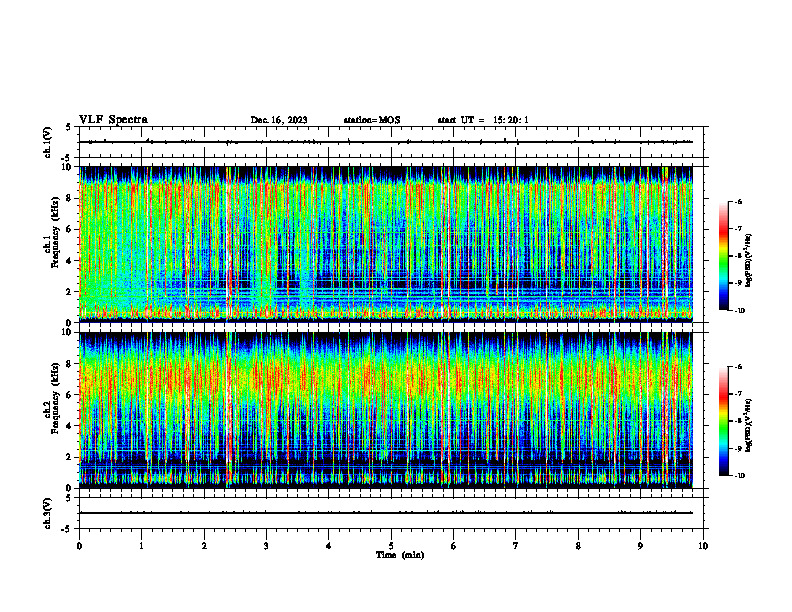The image size is (792, 612).
Task: Click the ch.1 color bar log(PSD) label
Action: point(749,261)
